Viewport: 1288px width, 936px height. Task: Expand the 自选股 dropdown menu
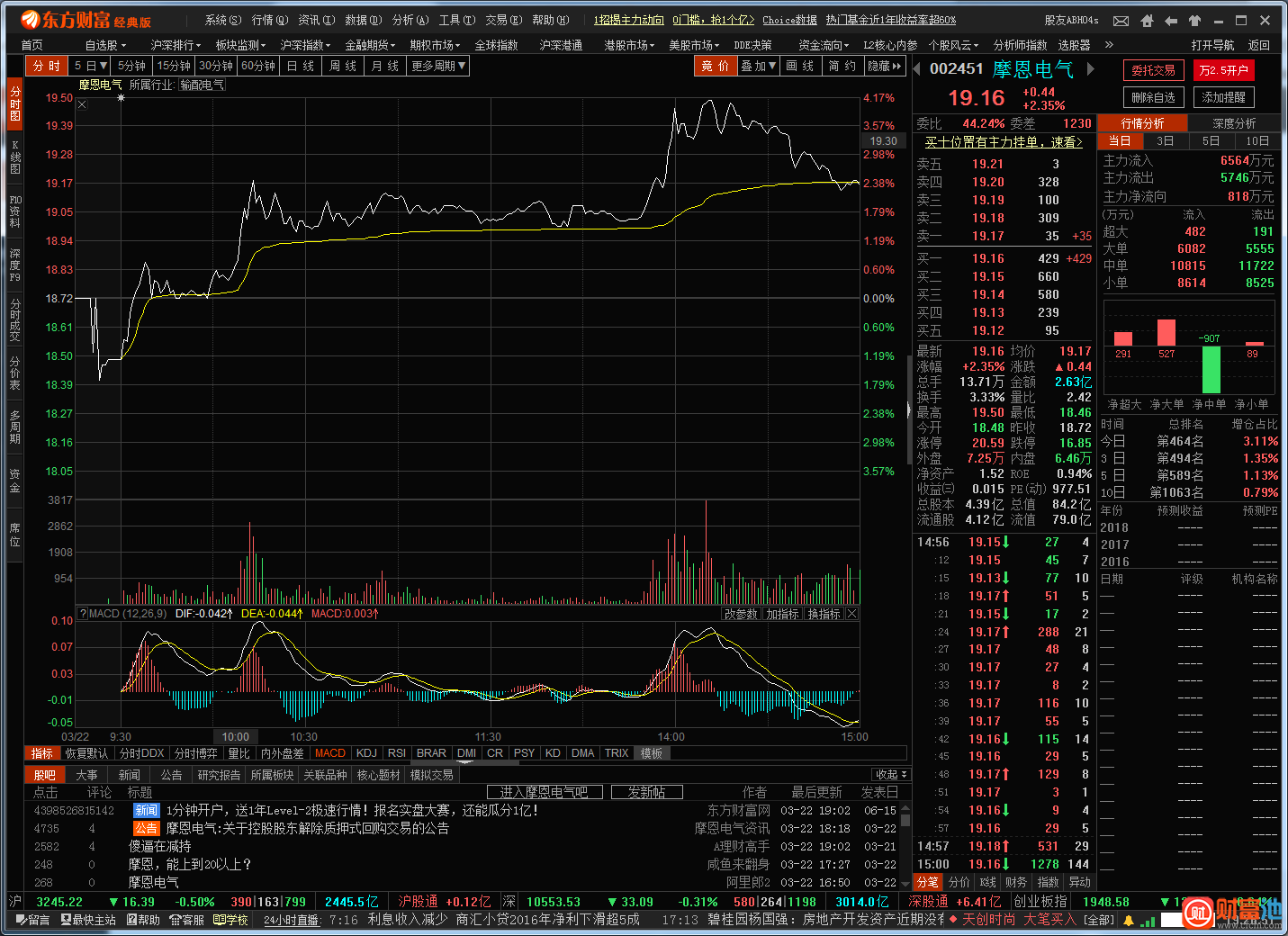(106, 44)
